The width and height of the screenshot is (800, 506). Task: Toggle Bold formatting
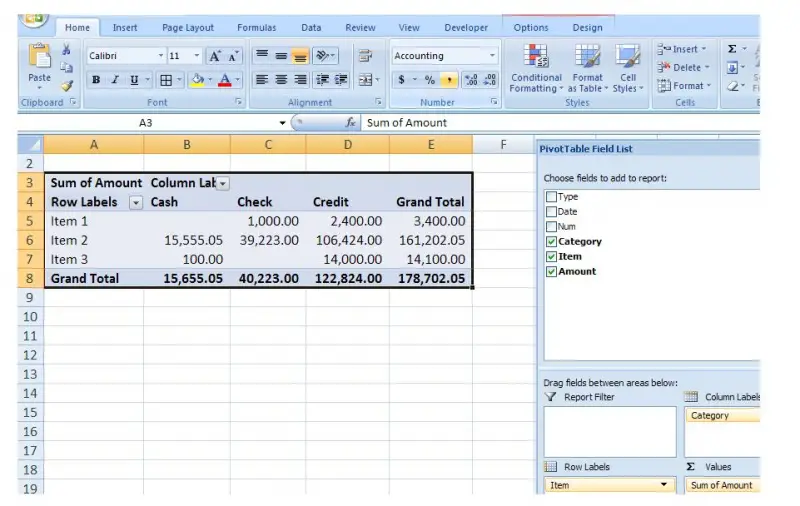[95, 80]
